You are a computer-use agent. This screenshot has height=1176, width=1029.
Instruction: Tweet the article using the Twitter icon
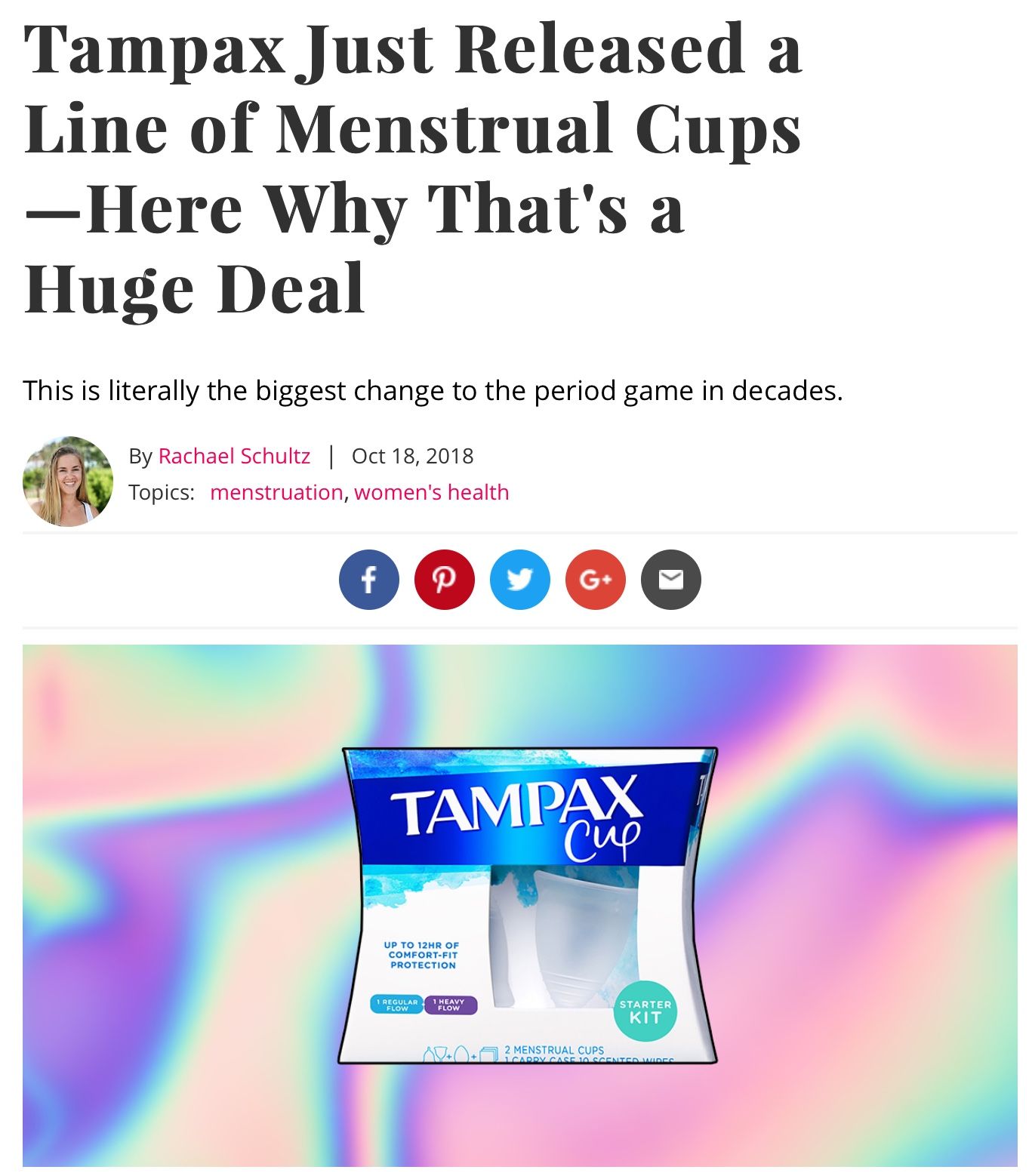519,580
